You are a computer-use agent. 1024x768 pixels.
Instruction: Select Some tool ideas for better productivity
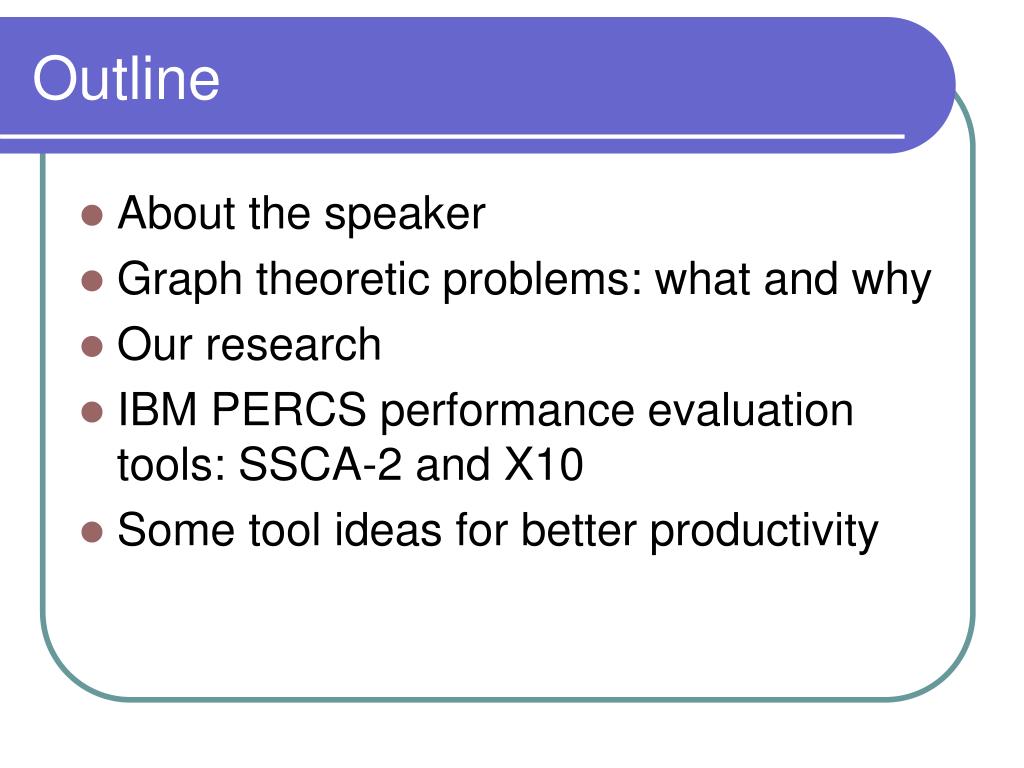(498, 530)
